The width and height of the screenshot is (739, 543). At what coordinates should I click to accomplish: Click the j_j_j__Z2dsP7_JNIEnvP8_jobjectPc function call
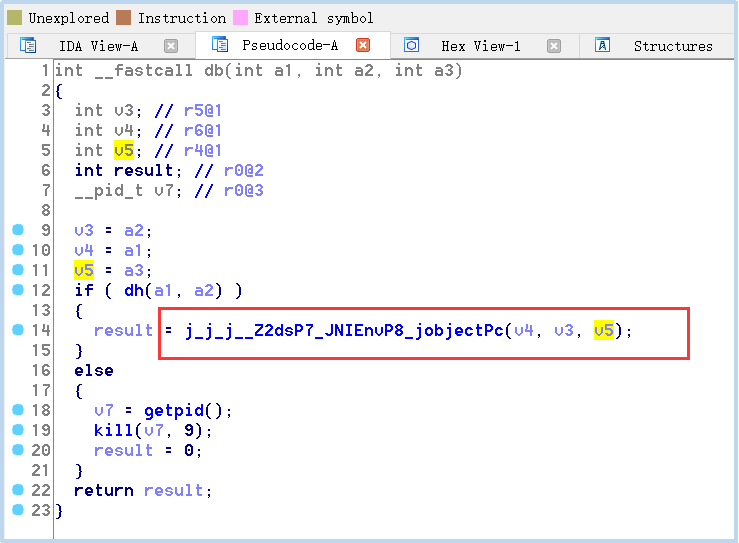click(345, 330)
